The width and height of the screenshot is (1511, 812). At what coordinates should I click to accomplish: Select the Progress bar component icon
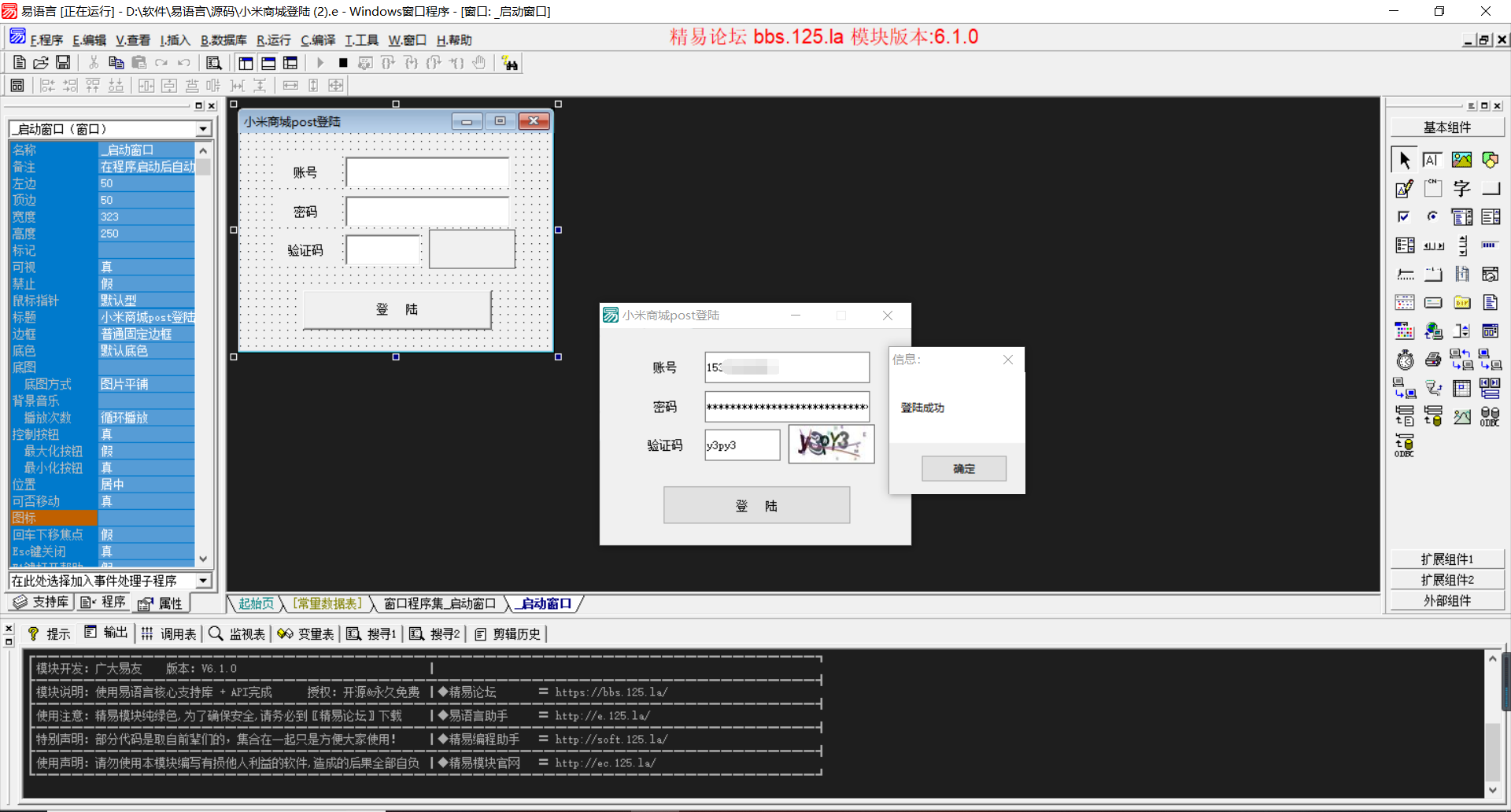(x=1490, y=245)
